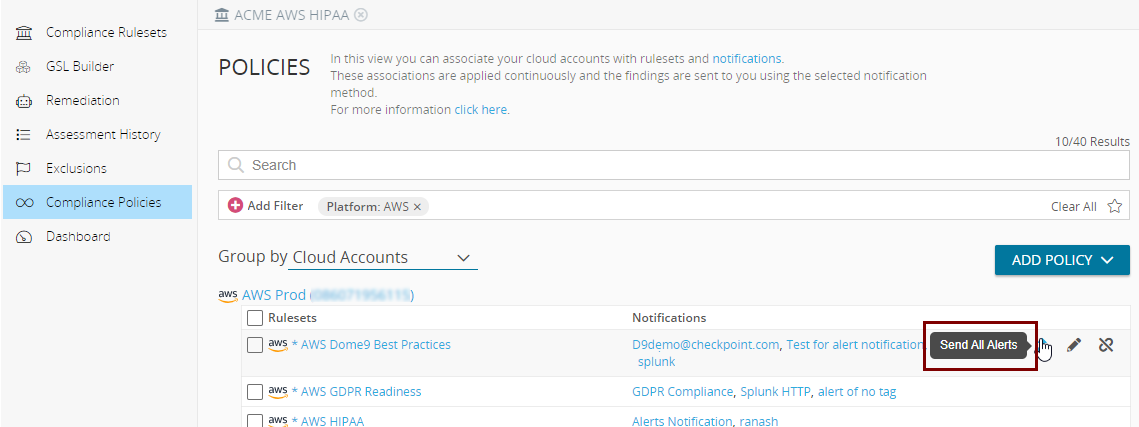Check the AWS HIPAA row checkbox

tap(255, 420)
